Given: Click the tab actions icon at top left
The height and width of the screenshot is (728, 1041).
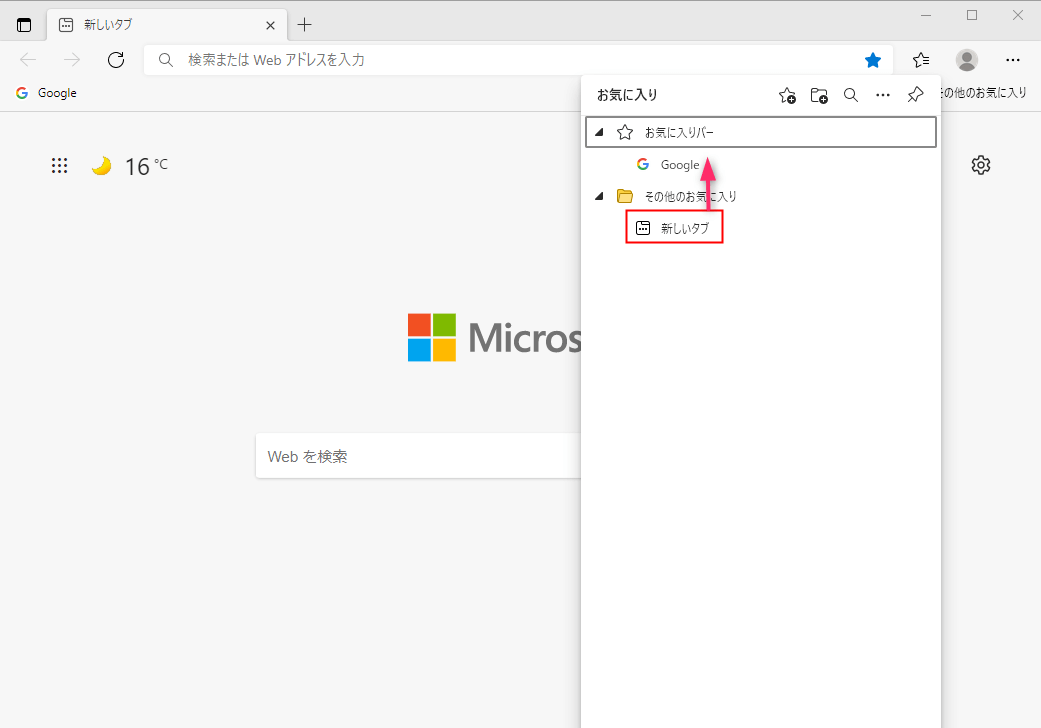Looking at the screenshot, I should pos(22,24).
